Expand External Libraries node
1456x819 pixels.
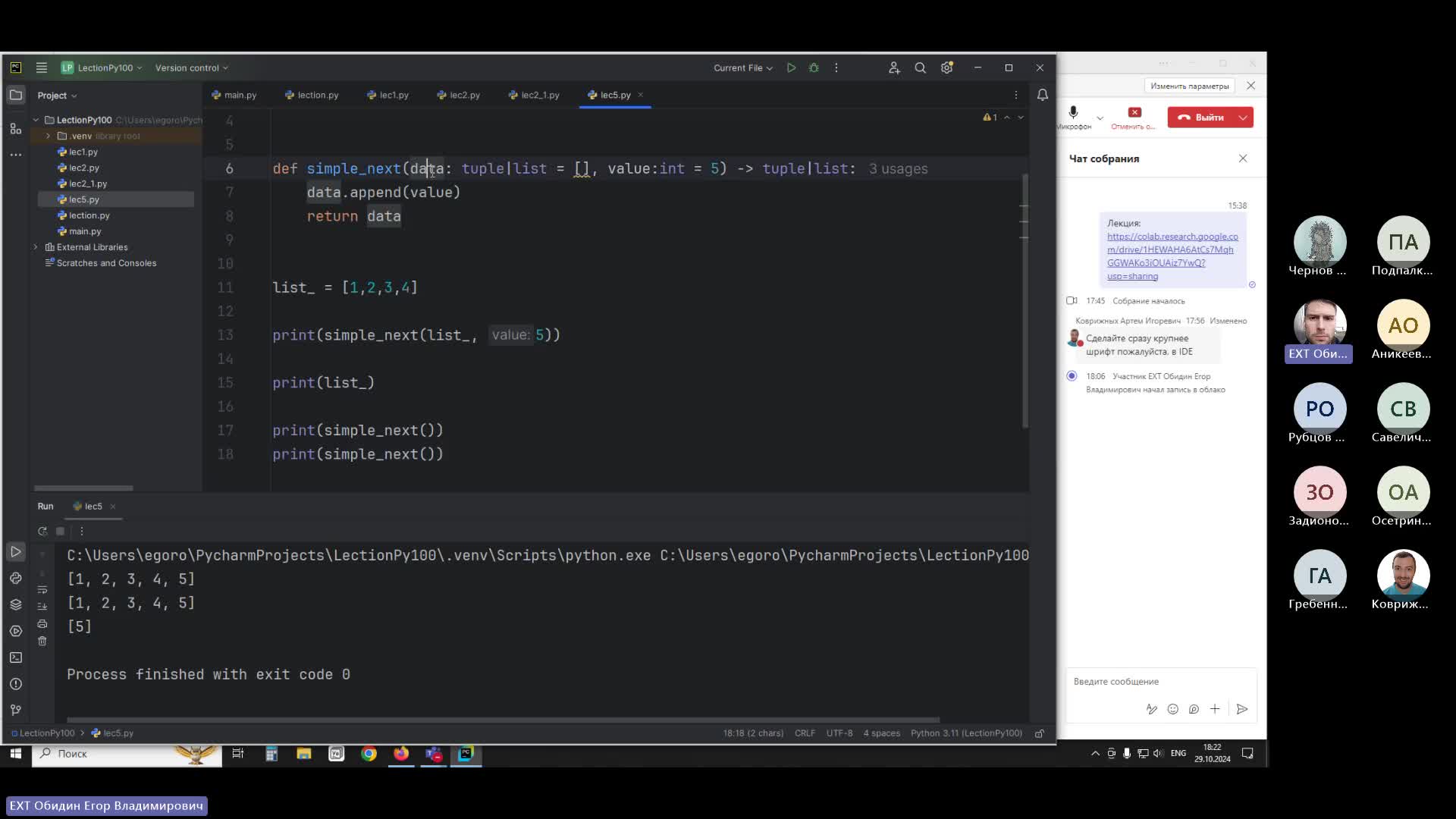click(x=36, y=247)
